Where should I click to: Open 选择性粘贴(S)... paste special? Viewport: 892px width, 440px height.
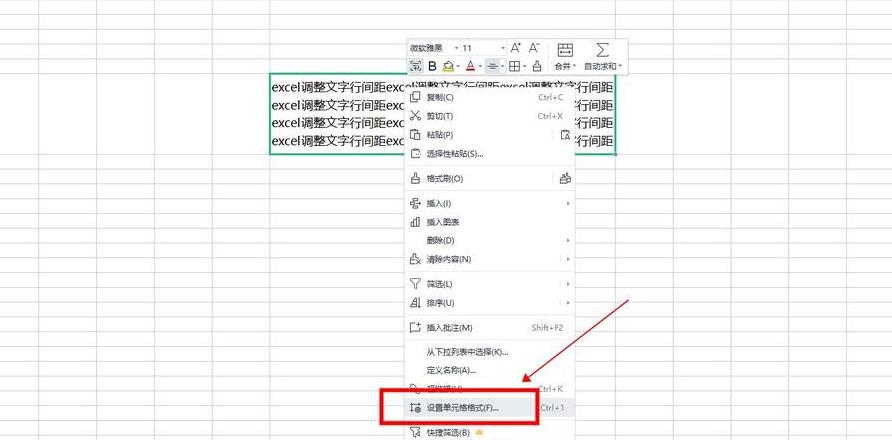(490, 154)
